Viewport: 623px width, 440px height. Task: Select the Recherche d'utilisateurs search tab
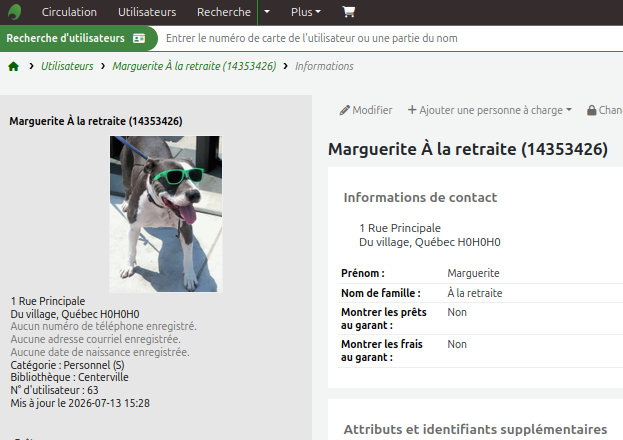pyautogui.click(x=76, y=38)
